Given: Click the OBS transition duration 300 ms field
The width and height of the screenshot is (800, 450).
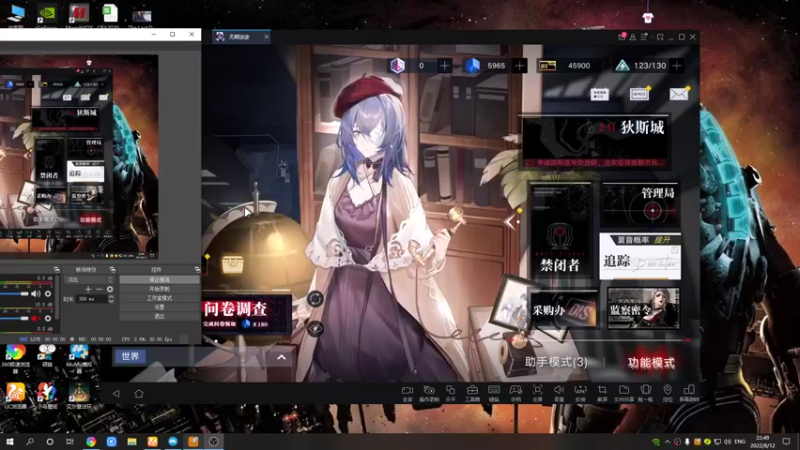Looking at the screenshot, I should pos(92,299).
